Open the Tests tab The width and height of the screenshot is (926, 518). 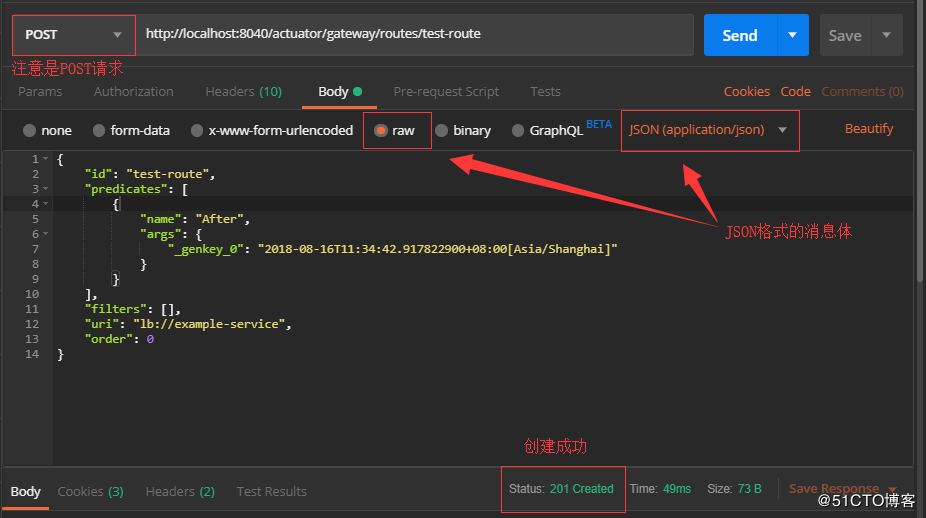tap(545, 92)
